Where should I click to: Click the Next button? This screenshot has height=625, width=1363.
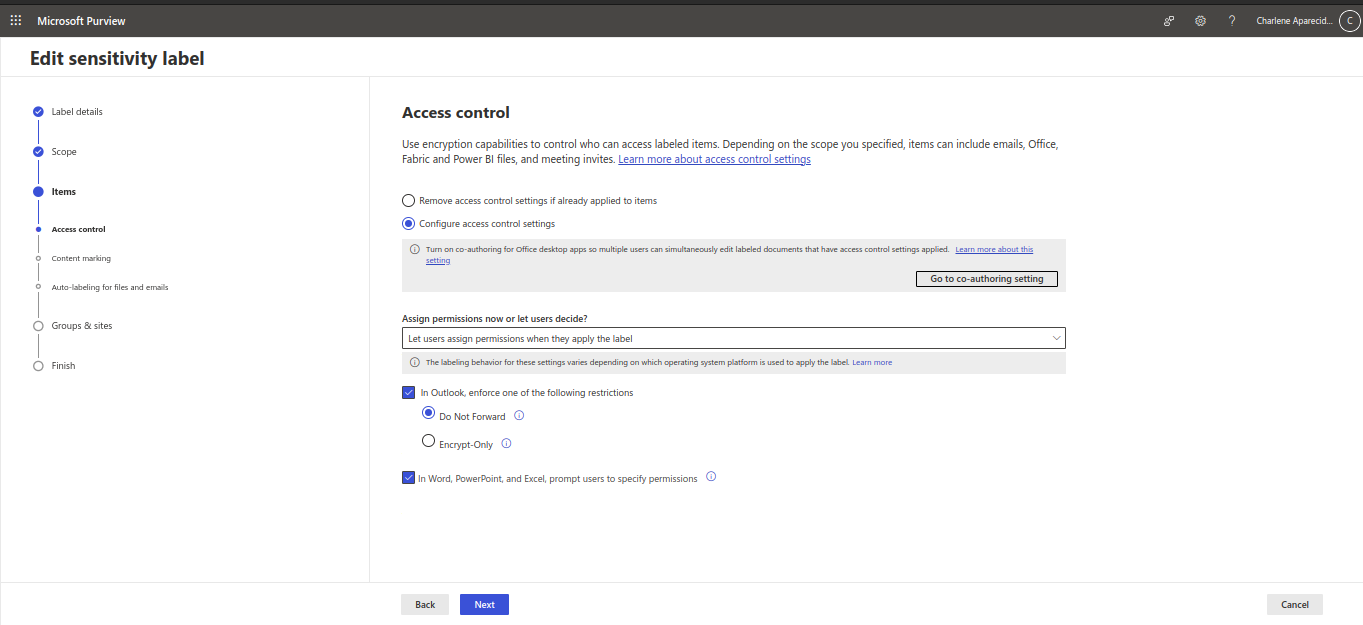coord(484,604)
